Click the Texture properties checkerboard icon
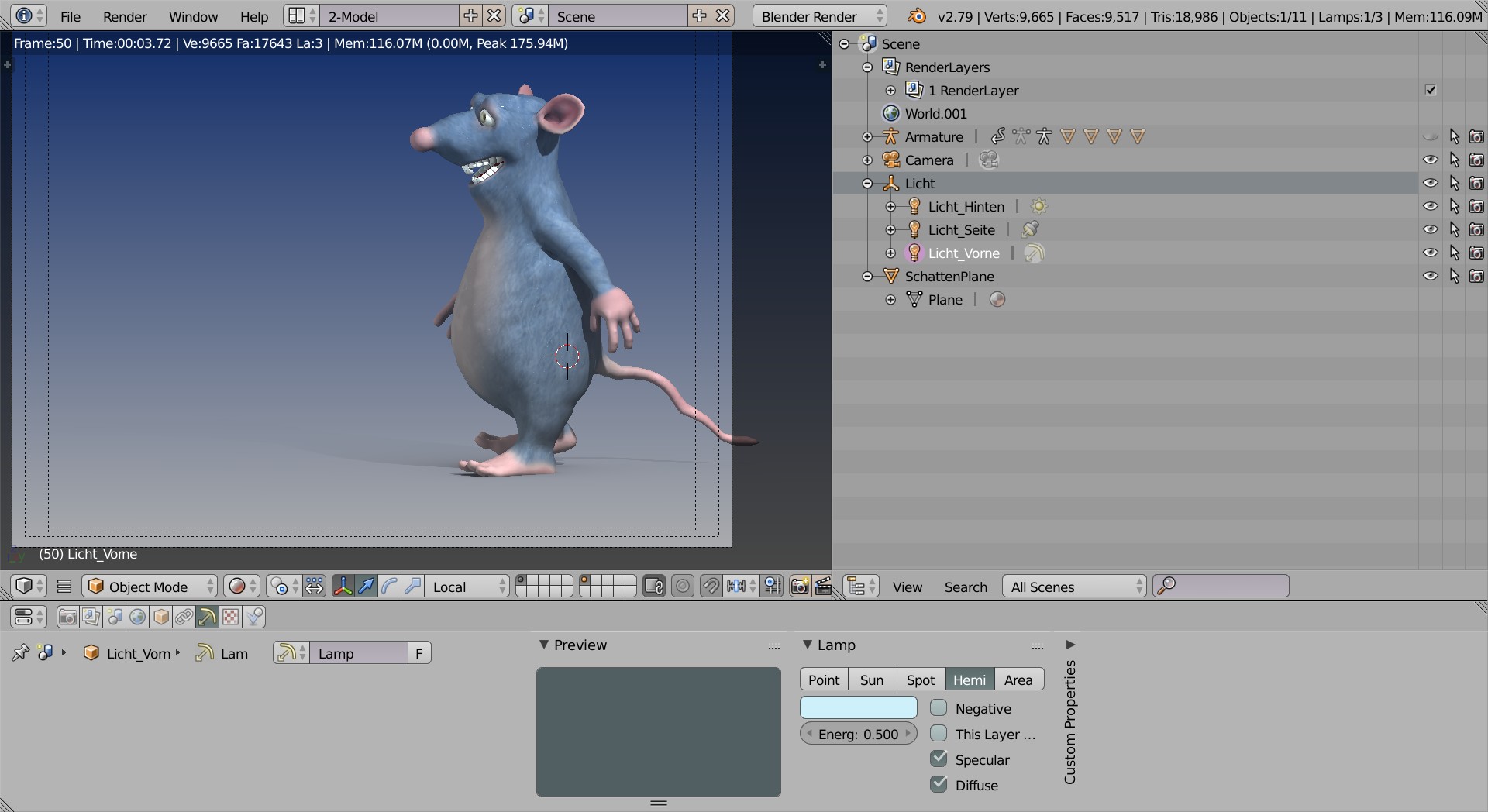 click(231, 617)
